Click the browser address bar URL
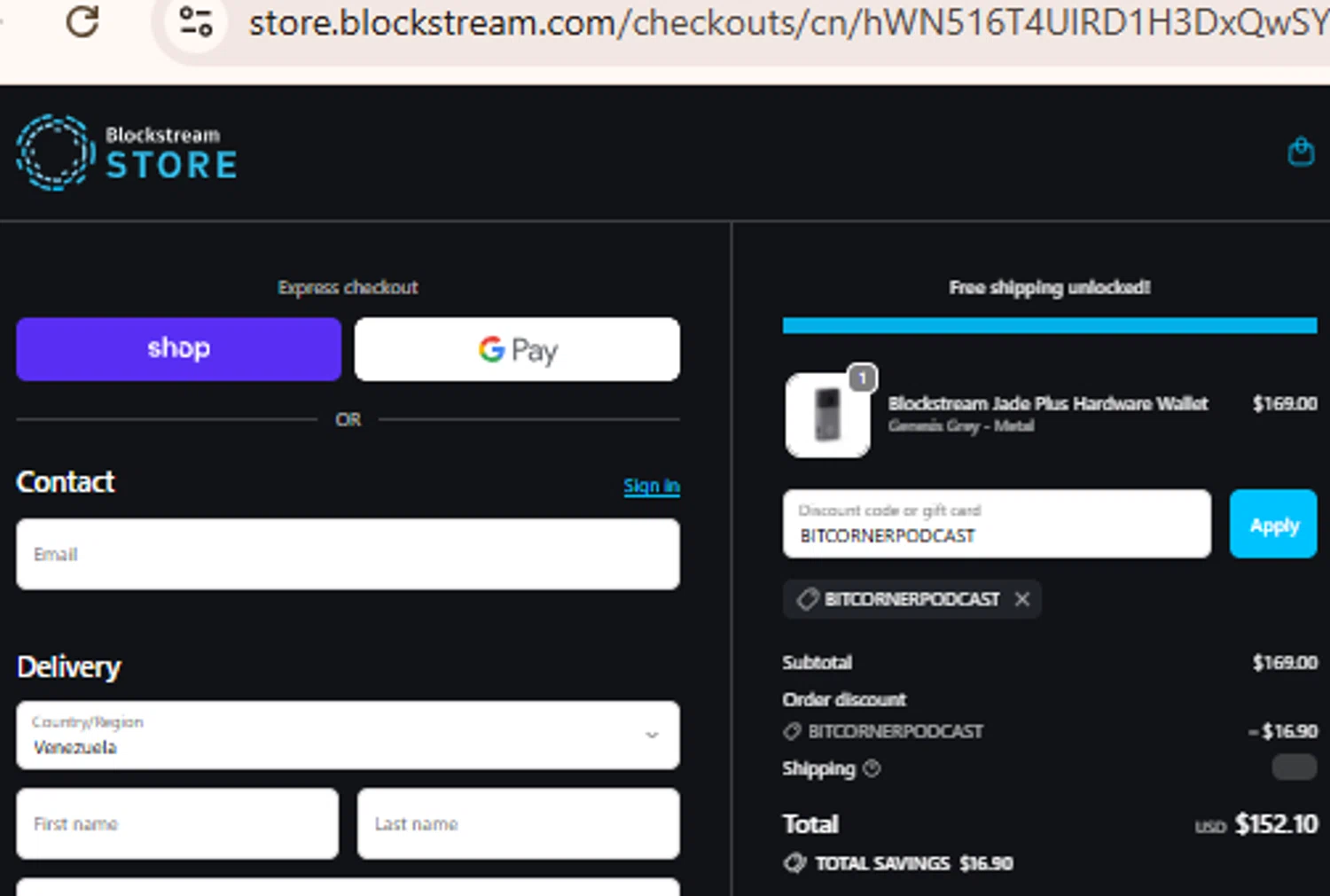This screenshot has width=1330, height=896. (787, 23)
